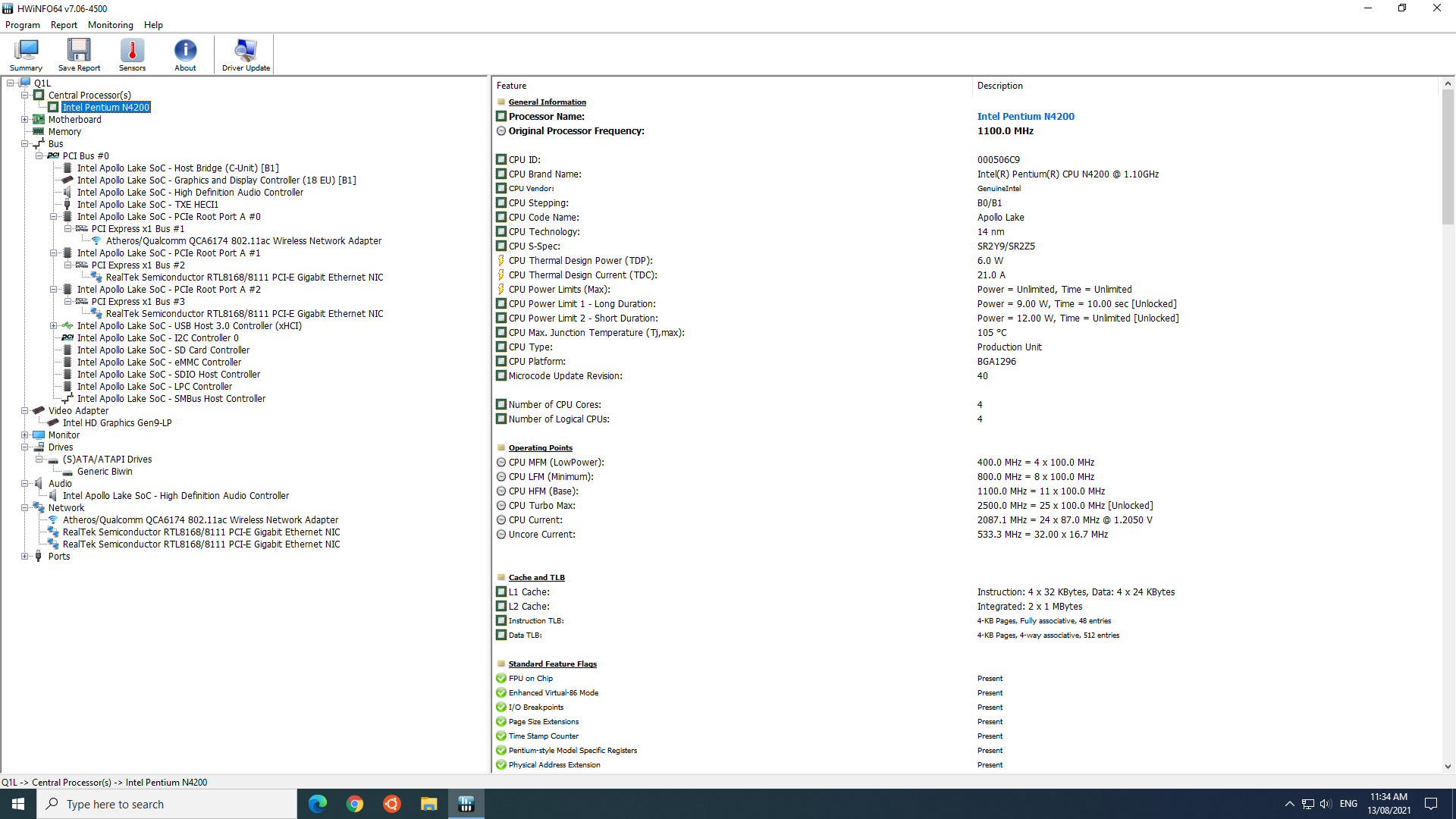Expand the Motherboard tree node
The image size is (1456, 819).
25,120
